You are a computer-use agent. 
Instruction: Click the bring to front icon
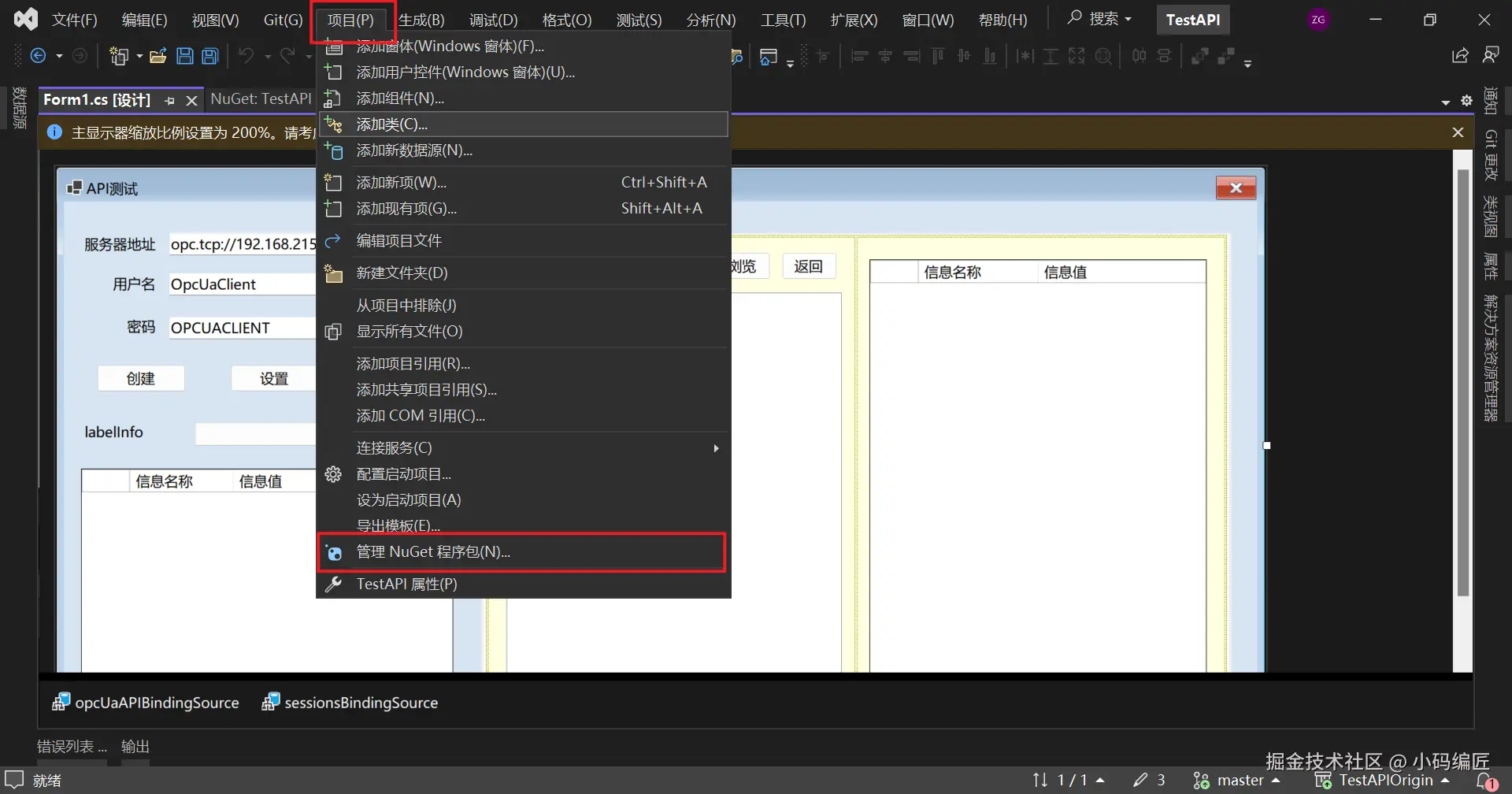click(x=1199, y=56)
